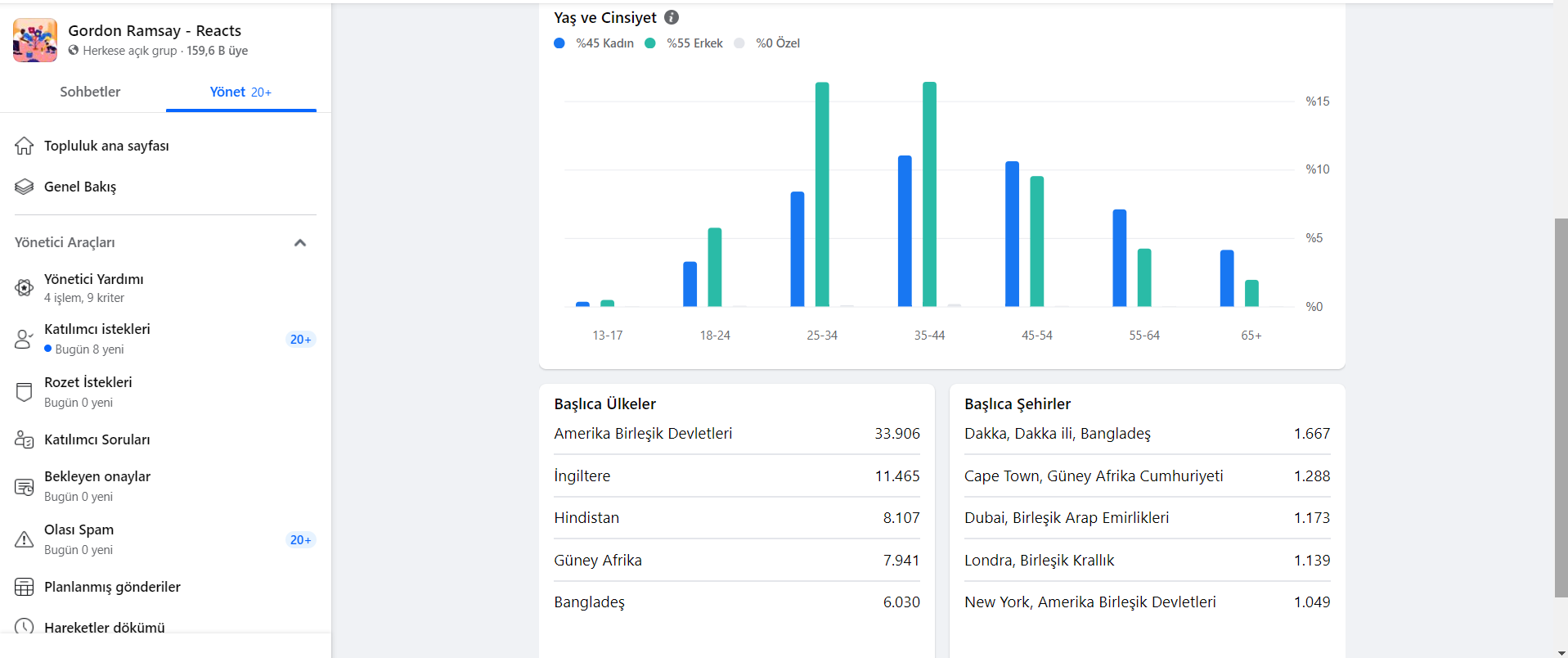The width and height of the screenshot is (1568, 658).
Task: Click the Cape Town, Güney Afrika Cumhuriyeti row
Action: tap(1148, 475)
